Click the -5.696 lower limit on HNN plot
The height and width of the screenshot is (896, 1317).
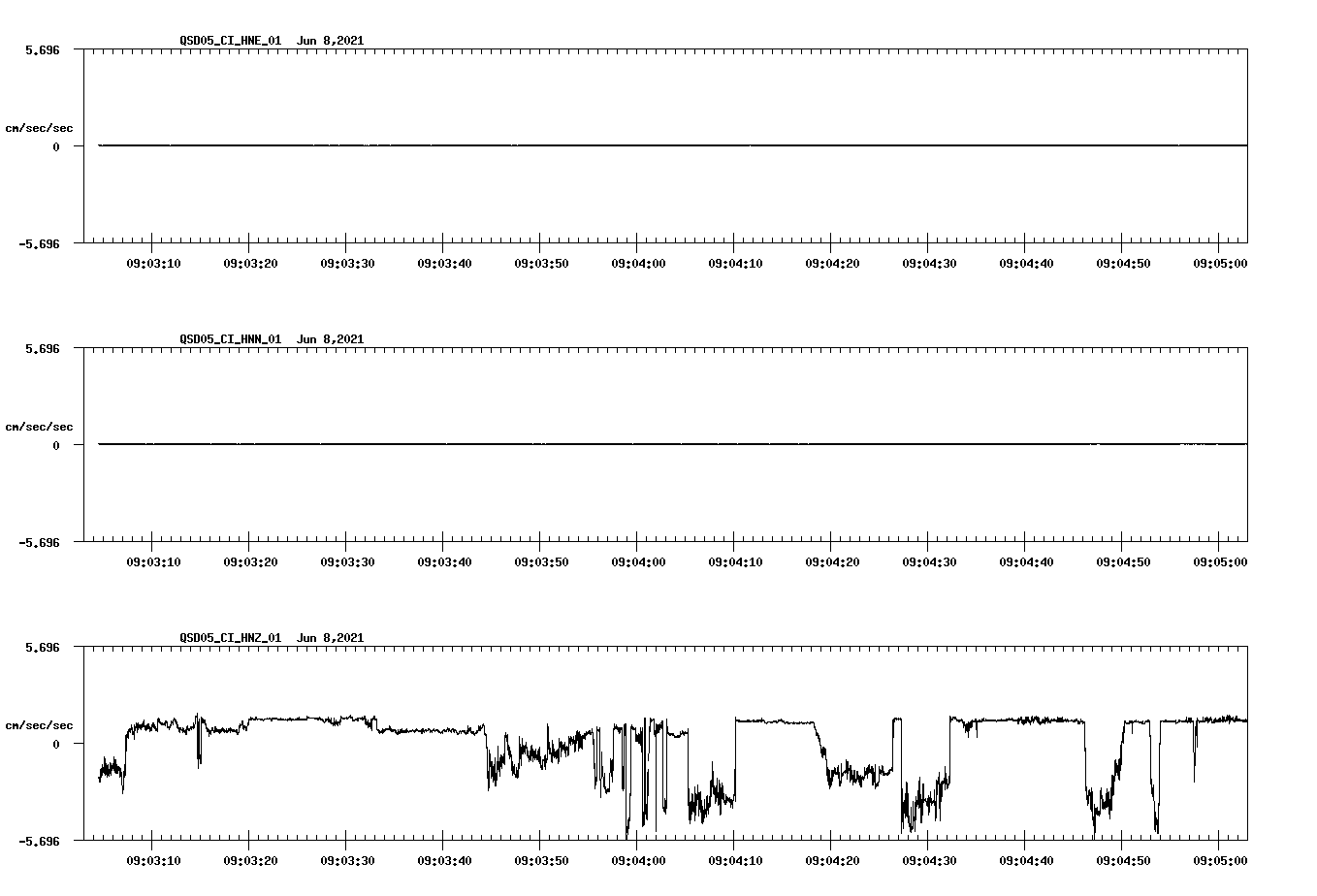tap(39, 542)
